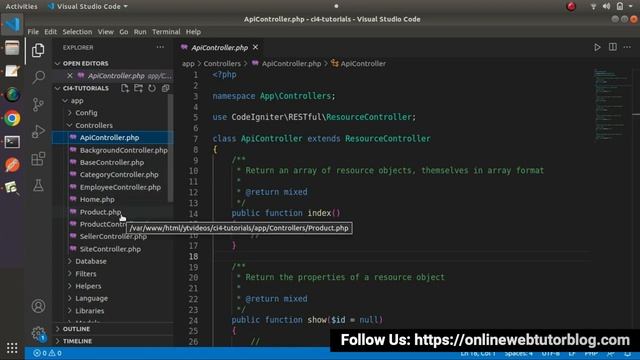Open the Postman icon in the dock
The height and width of the screenshot is (360, 640).
[x=12, y=165]
